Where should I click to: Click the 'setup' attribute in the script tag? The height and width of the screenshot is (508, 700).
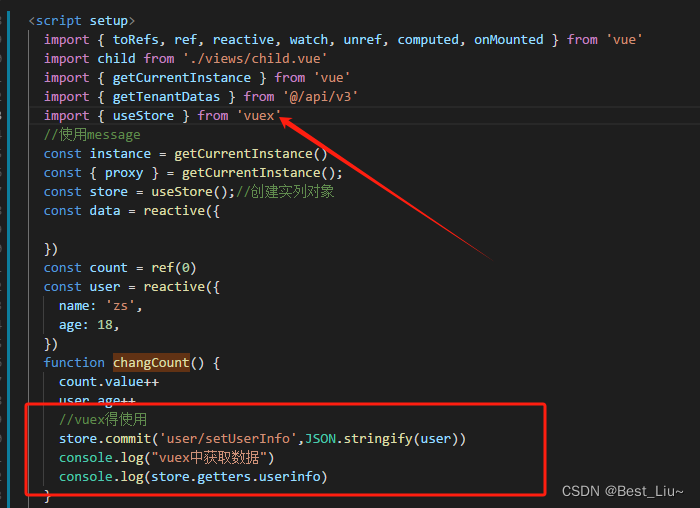pyautogui.click(x=109, y=21)
